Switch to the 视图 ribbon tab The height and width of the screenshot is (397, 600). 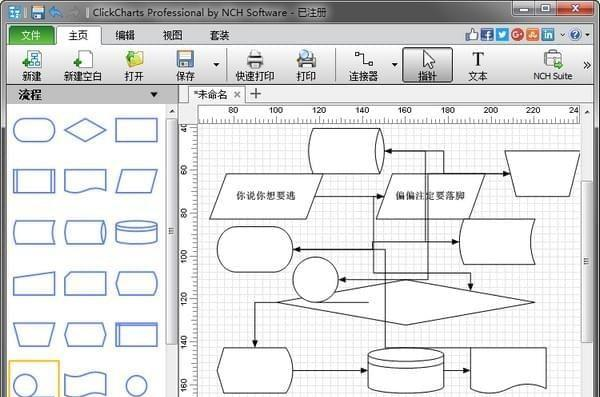tap(173, 36)
